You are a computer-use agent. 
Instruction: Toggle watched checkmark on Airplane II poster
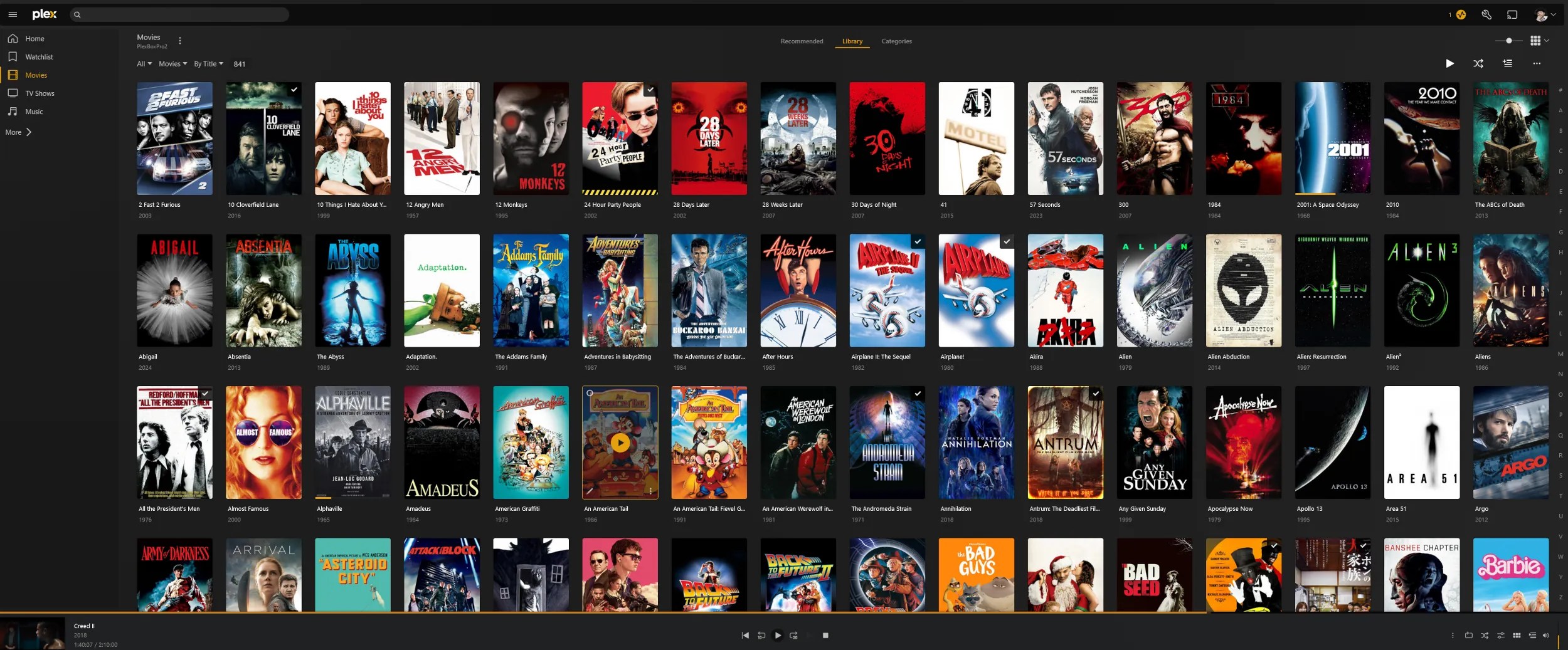click(918, 241)
